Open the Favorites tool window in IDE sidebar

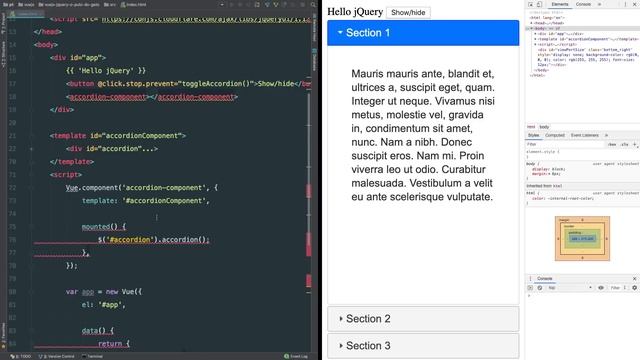pos(3,337)
